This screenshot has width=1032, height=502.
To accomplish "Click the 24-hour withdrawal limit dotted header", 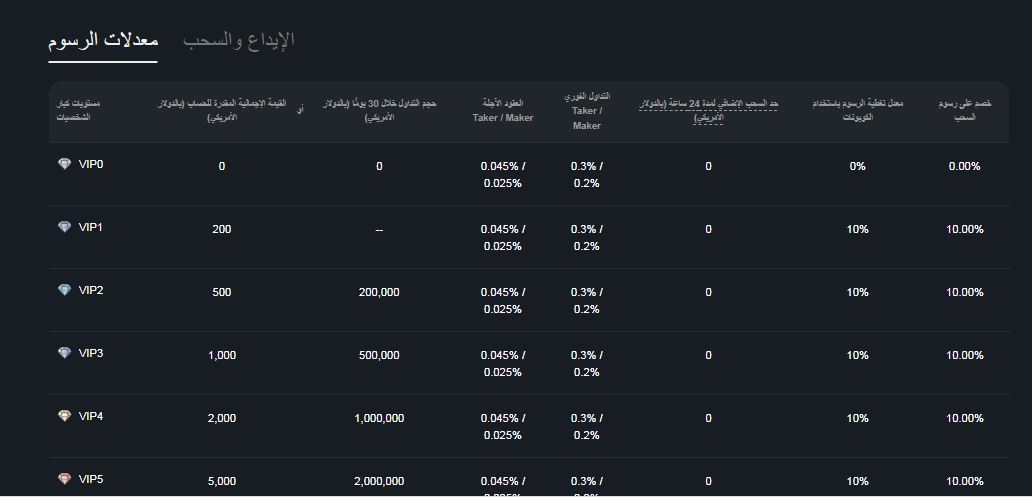I will 709,111.
